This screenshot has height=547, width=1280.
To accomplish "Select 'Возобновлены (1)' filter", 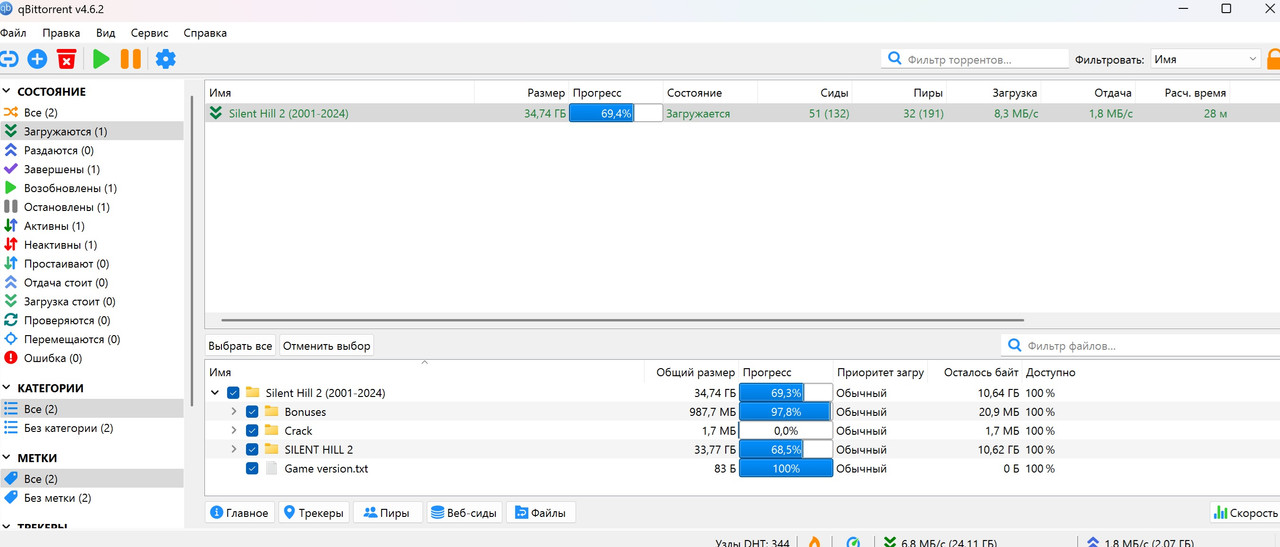I will [92, 188].
